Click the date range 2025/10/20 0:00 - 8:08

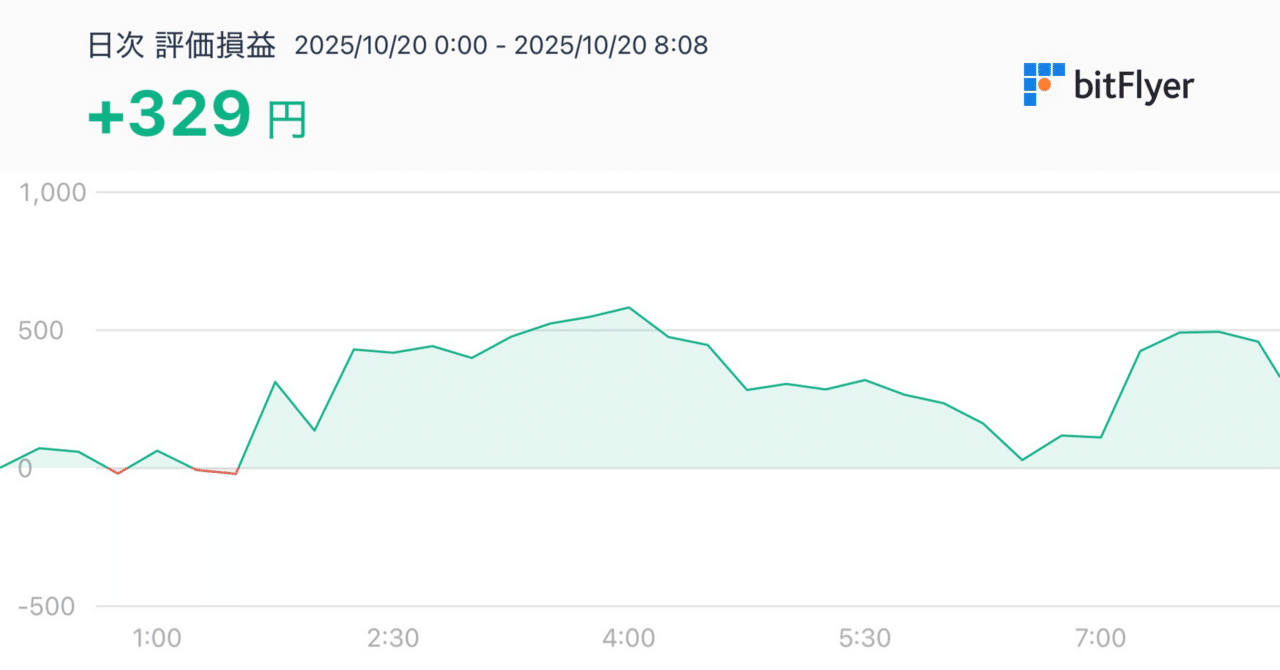501,46
